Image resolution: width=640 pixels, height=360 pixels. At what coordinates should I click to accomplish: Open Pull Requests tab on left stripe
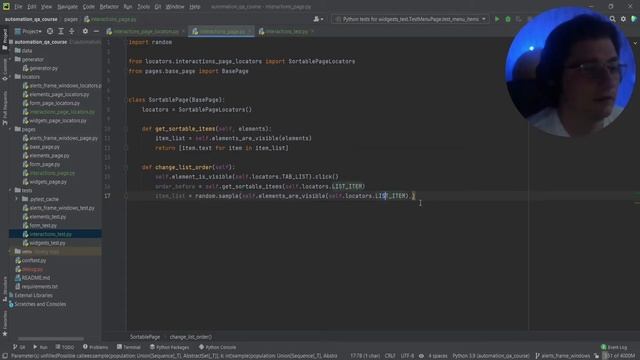(x=4, y=108)
